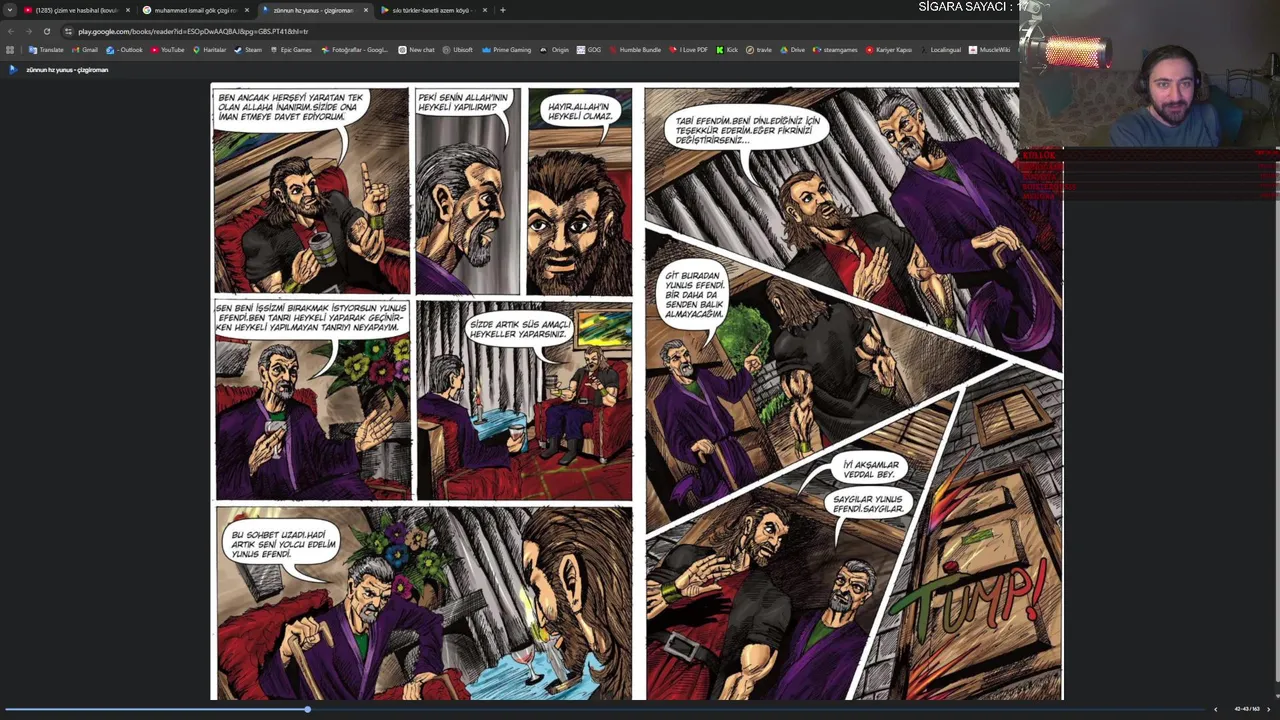The image size is (1280, 720).
Task: Close the sılo türkler tab
Action: (x=485, y=10)
